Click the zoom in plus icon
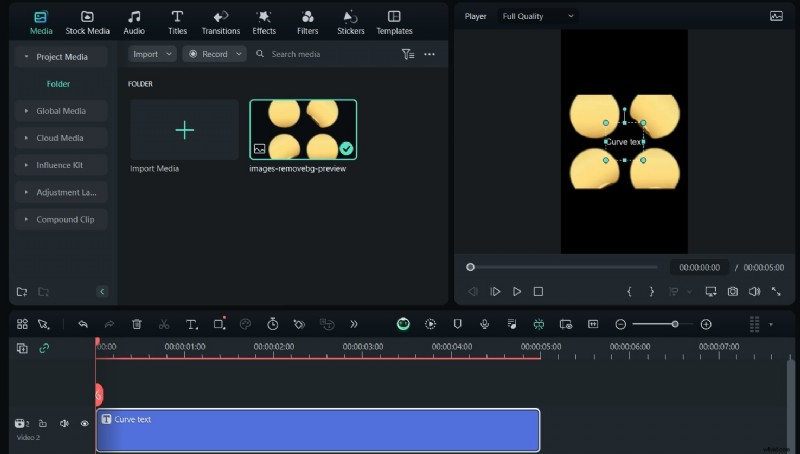The image size is (800, 454). pyautogui.click(x=706, y=324)
